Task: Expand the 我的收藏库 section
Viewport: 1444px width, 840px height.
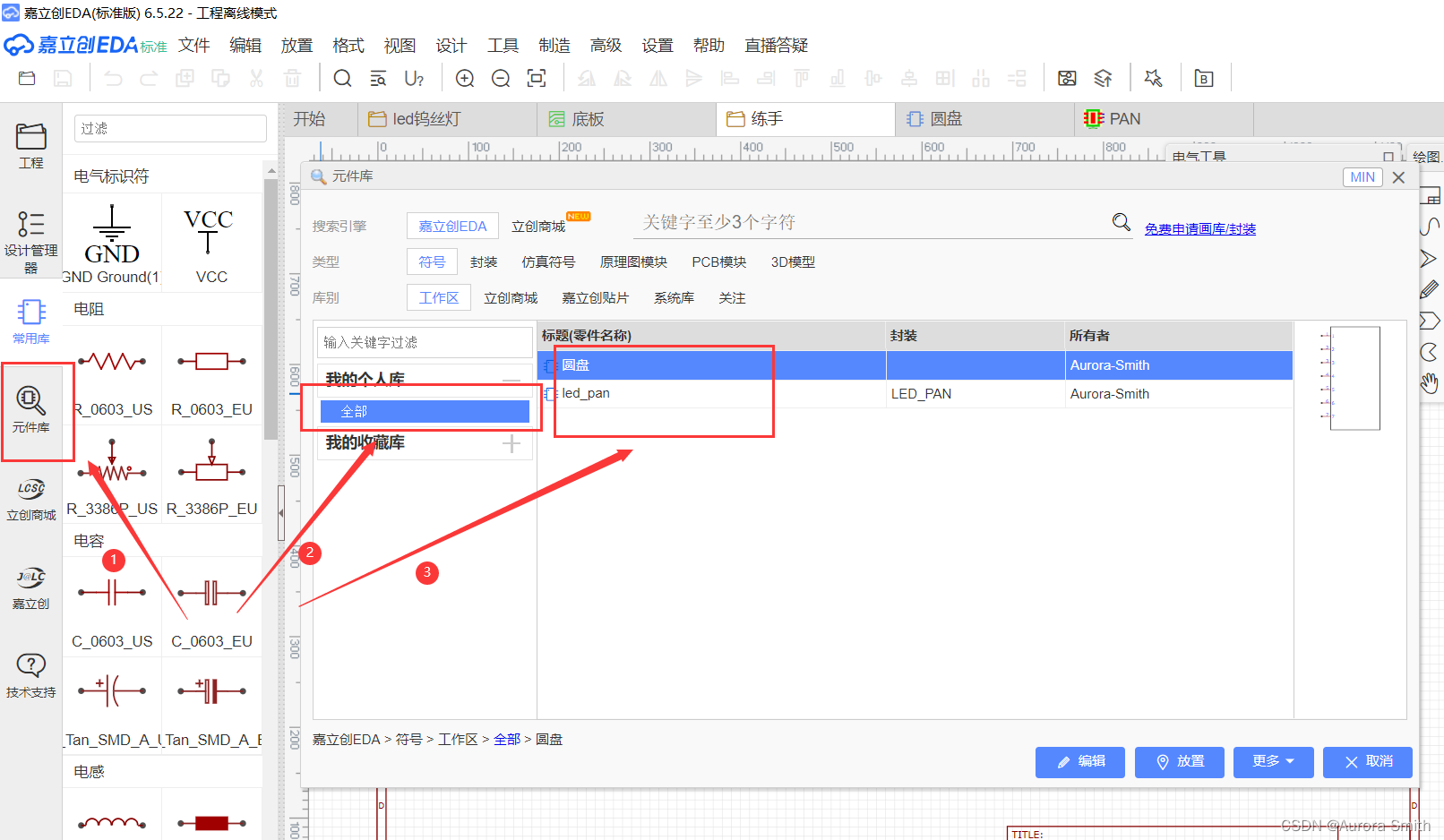Action: [511, 443]
